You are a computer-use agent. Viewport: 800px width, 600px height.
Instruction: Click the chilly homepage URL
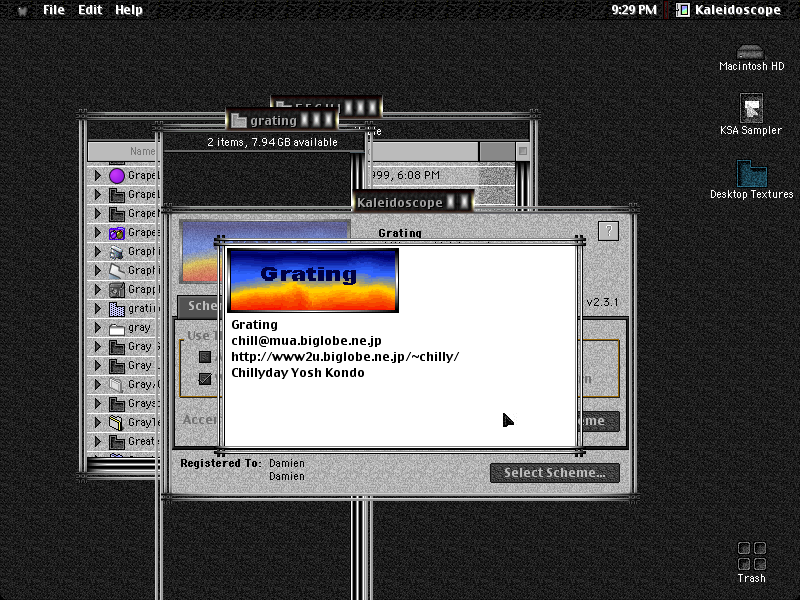tap(345, 357)
